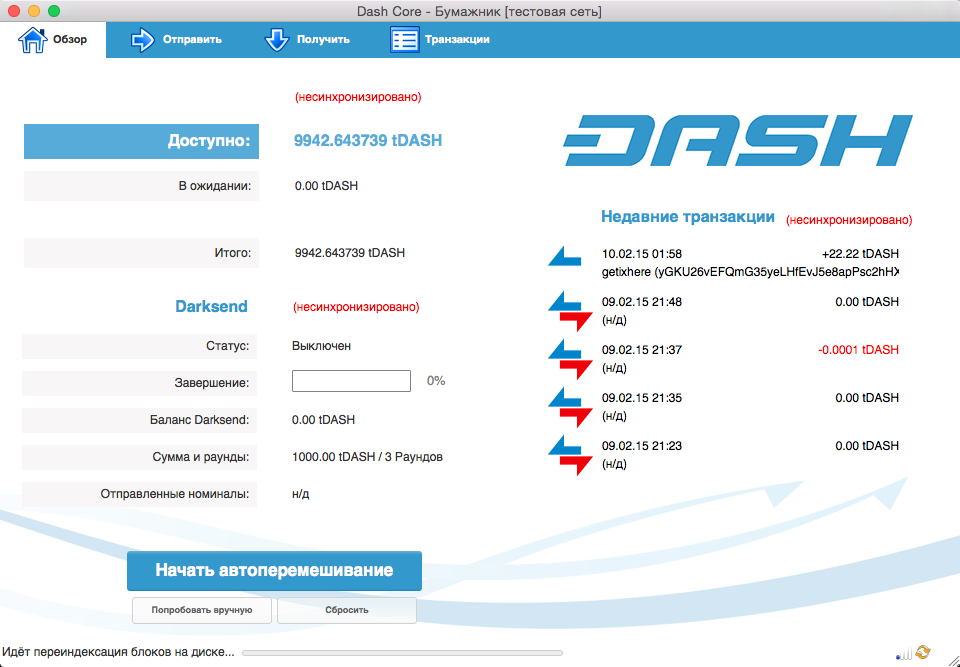
Task: Click the getixhere address line
Action: point(750,272)
